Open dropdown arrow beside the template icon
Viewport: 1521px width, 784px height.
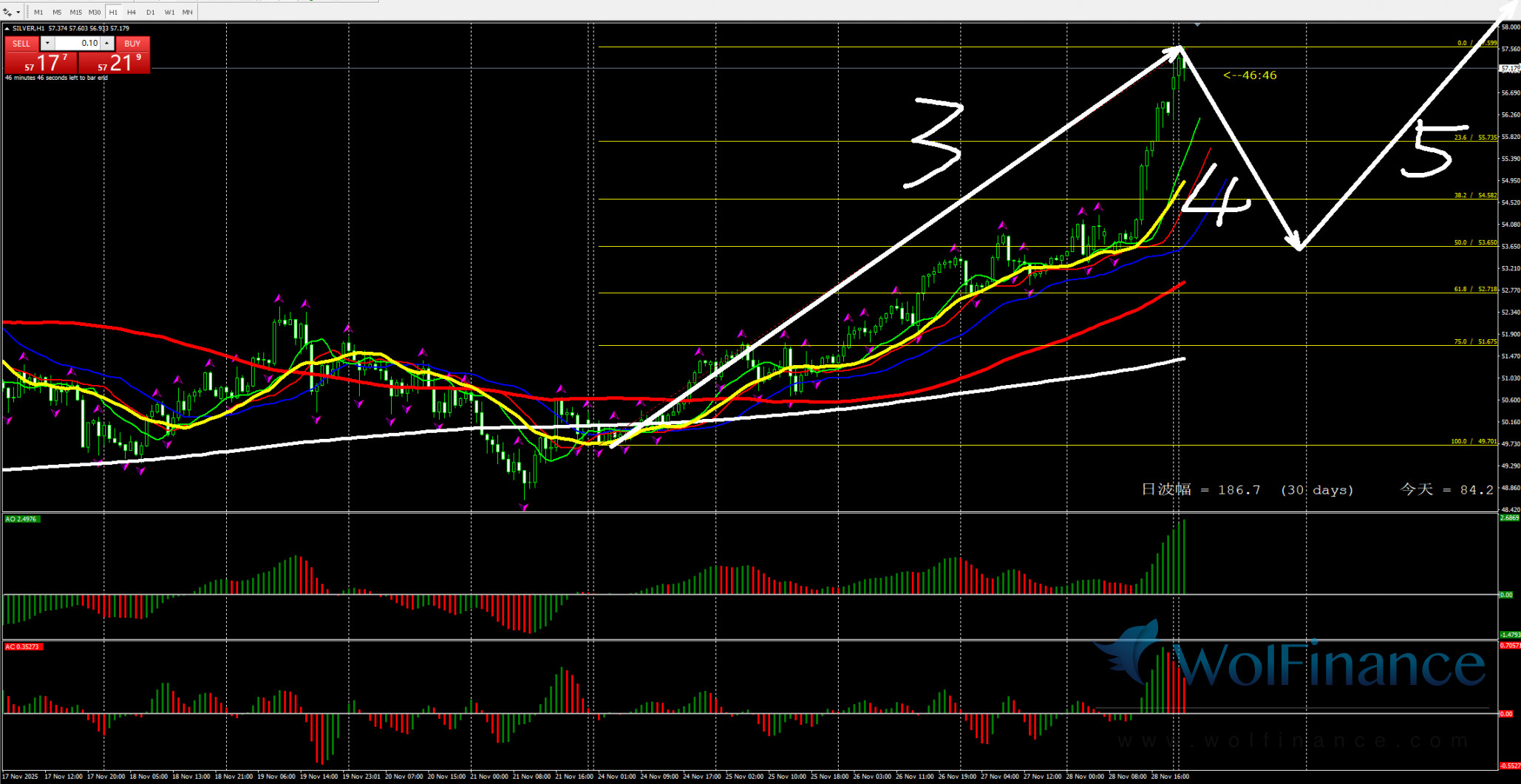18,12
